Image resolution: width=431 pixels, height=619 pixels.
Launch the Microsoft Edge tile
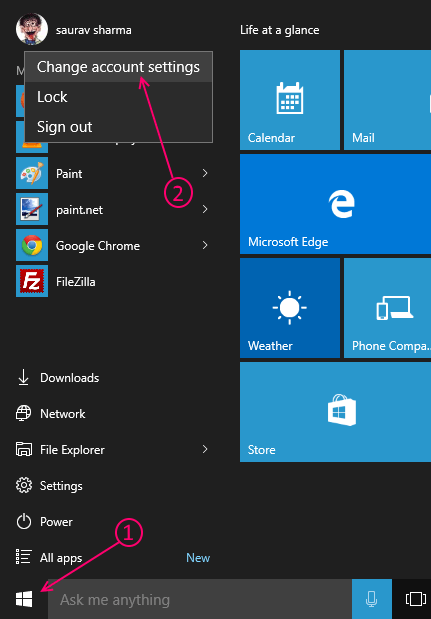click(335, 204)
